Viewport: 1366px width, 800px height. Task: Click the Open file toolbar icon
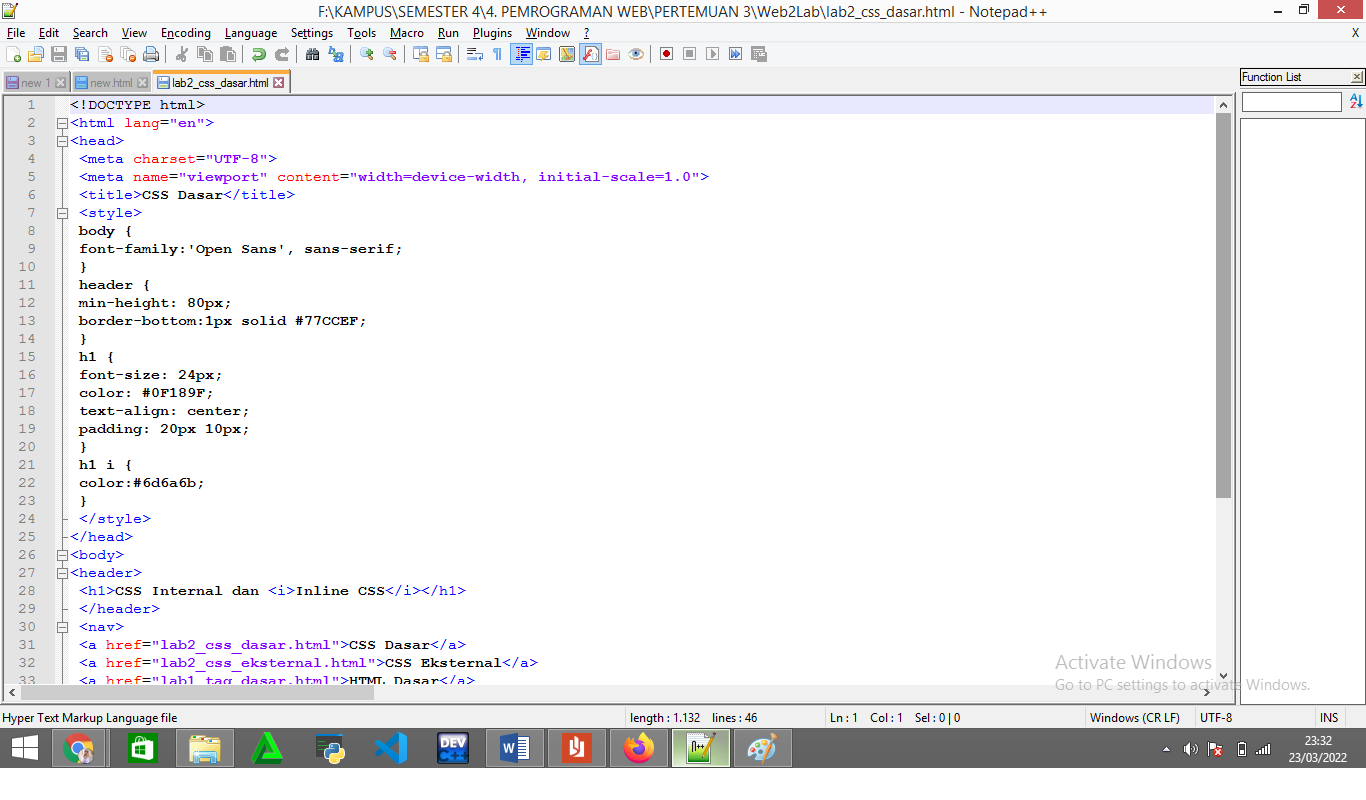click(x=36, y=54)
